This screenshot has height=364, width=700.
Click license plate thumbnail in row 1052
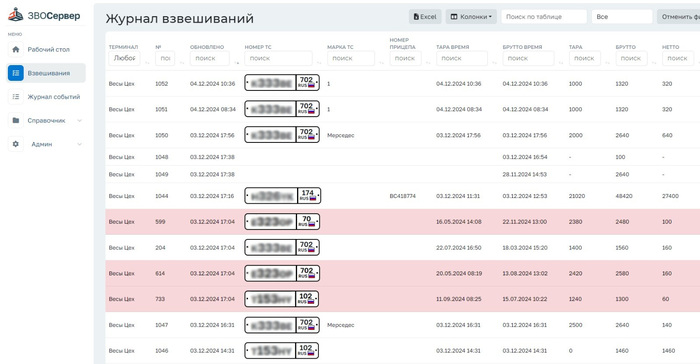click(282, 83)
